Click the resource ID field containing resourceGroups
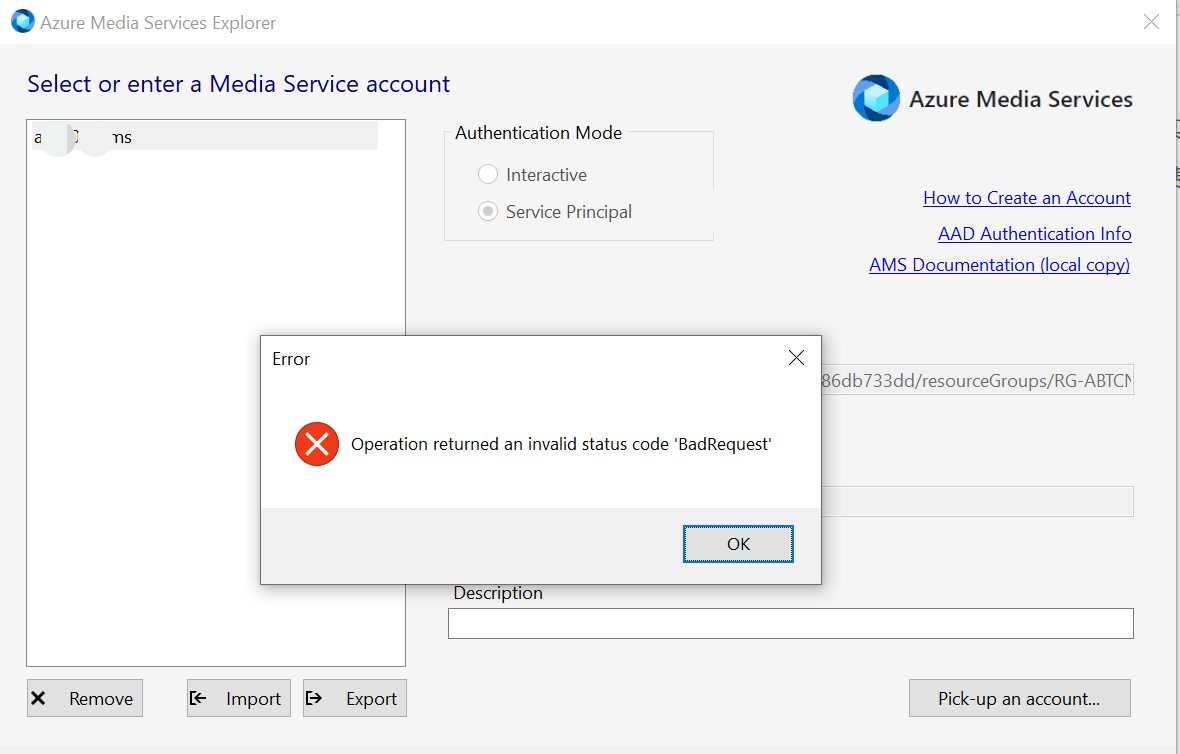 click(977, 381)
